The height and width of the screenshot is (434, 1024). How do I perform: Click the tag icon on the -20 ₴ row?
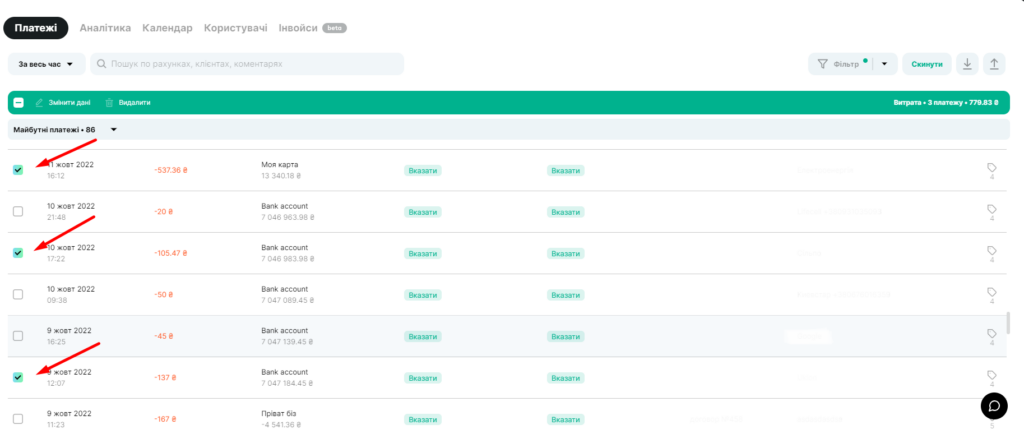[x=991, y=209]
